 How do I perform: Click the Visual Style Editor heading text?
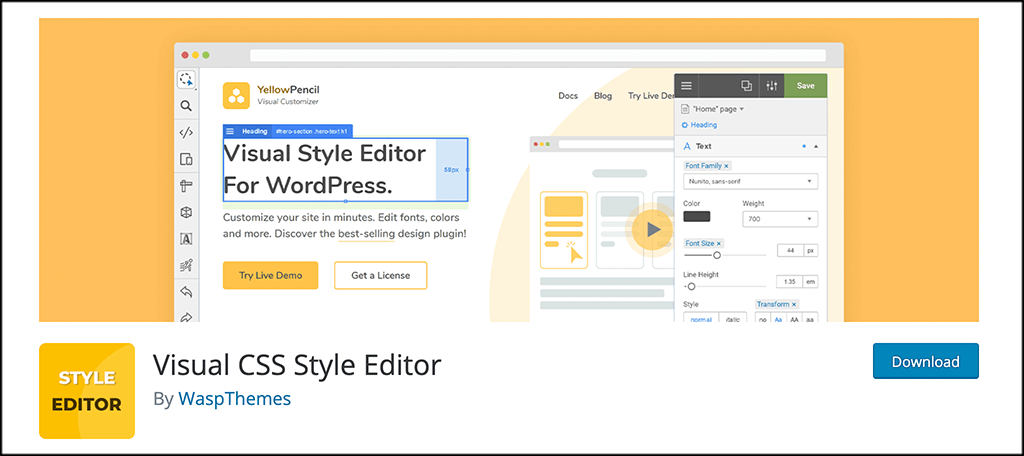pos(325,170)
